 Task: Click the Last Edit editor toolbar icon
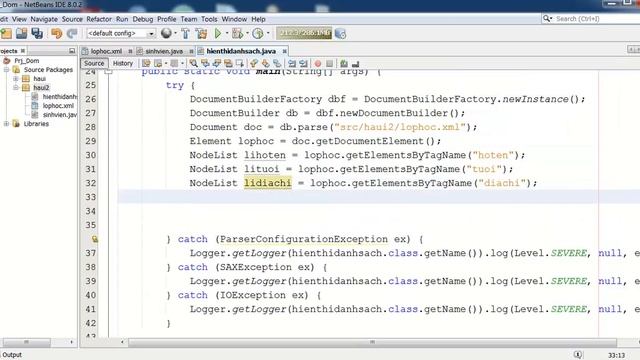point(146,63)
